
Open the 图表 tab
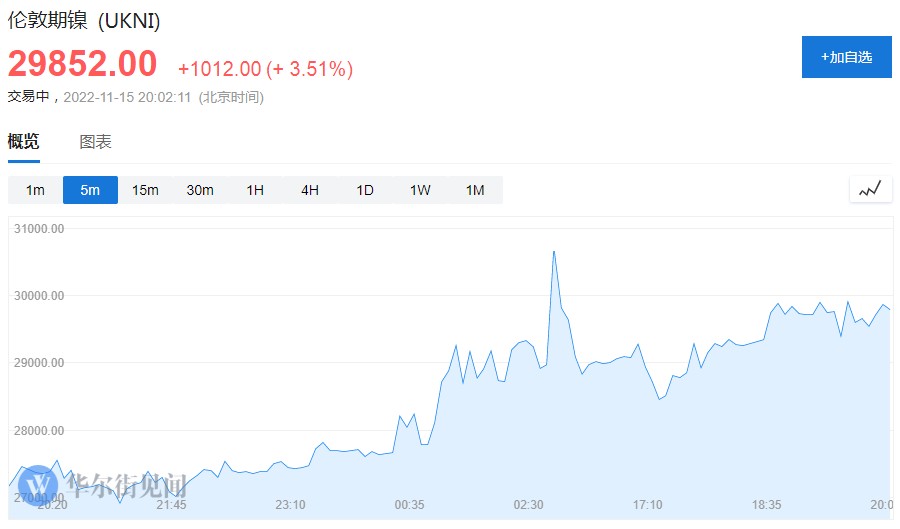click(x=96, y=142)
